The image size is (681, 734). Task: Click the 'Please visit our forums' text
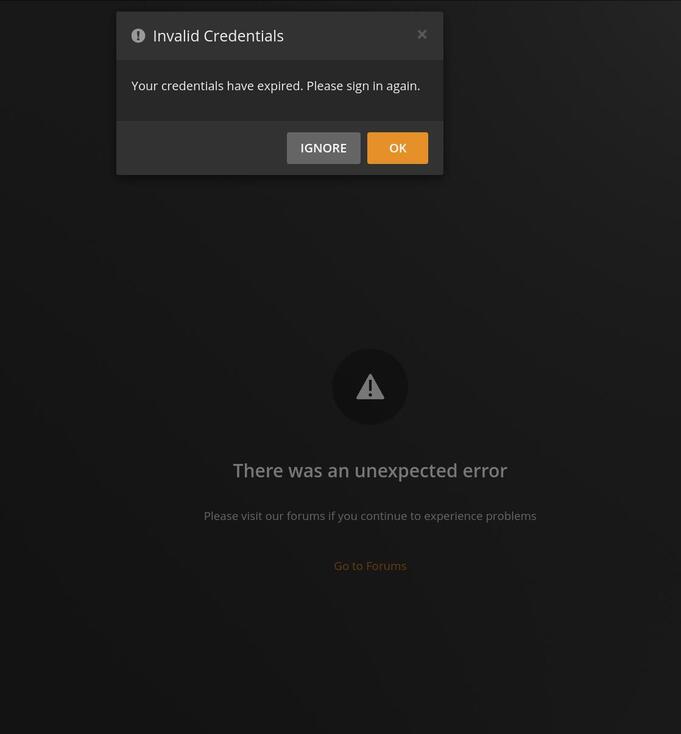[370, 516]
